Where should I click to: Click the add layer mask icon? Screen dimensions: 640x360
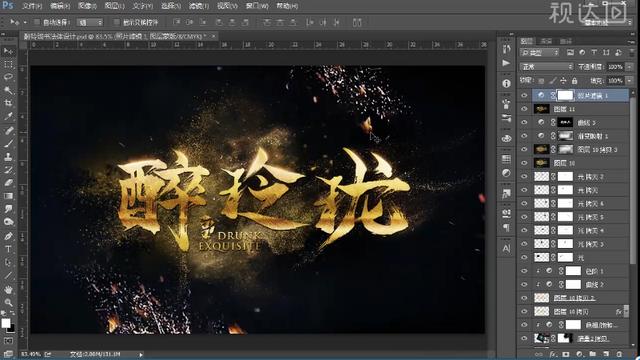(566, 354)
